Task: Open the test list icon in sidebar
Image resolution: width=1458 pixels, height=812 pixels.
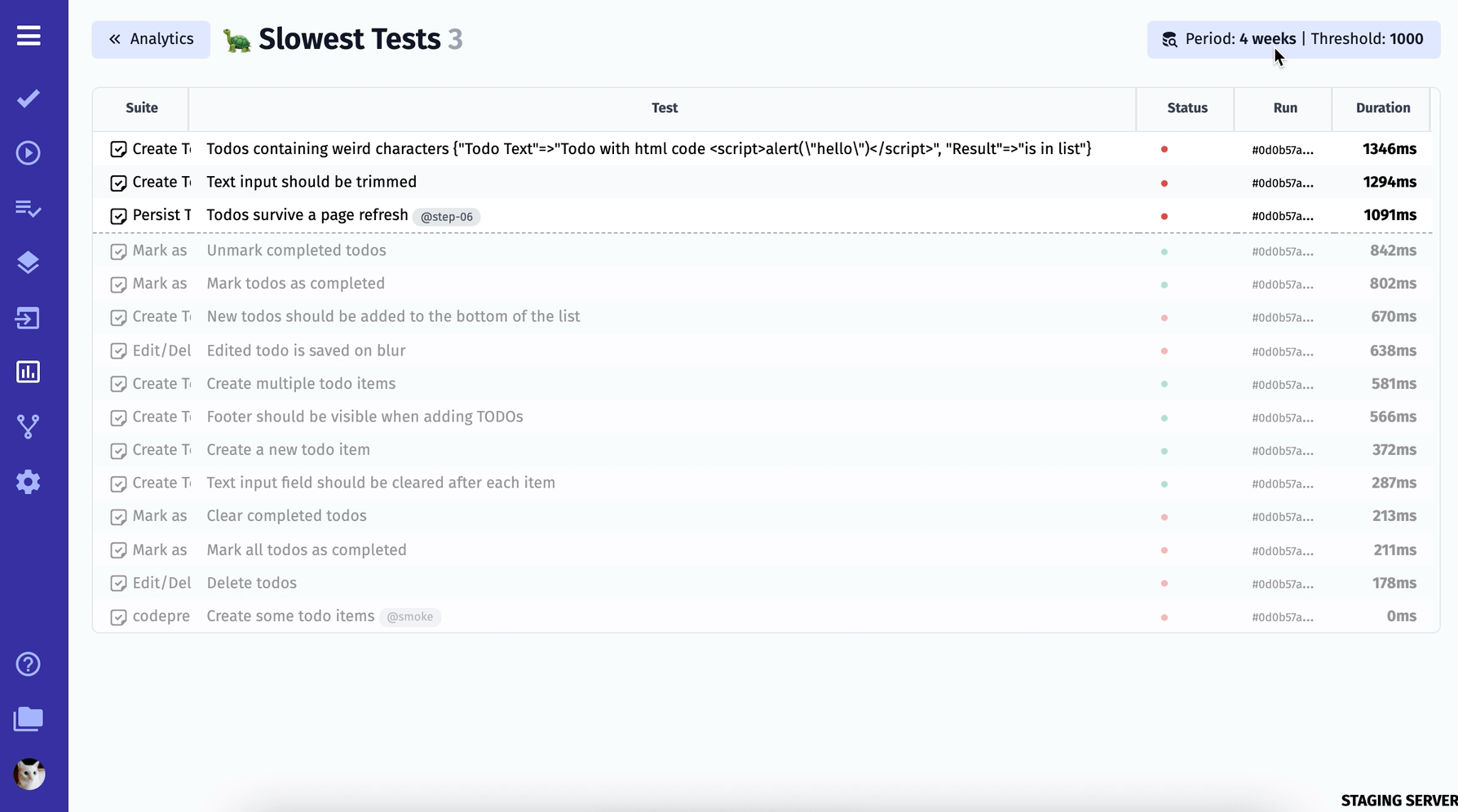Action: click(29, 209)
